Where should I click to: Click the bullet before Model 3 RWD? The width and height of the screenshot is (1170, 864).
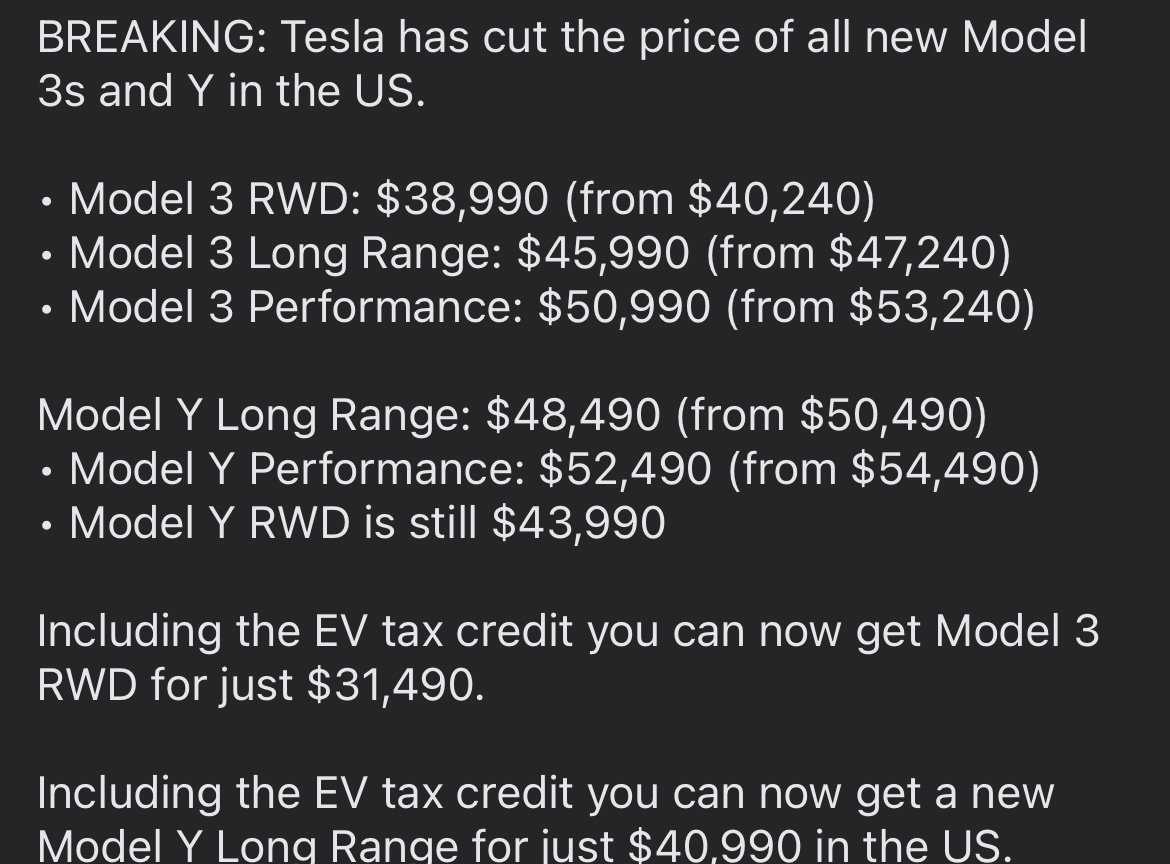click(x=47, y=201)
